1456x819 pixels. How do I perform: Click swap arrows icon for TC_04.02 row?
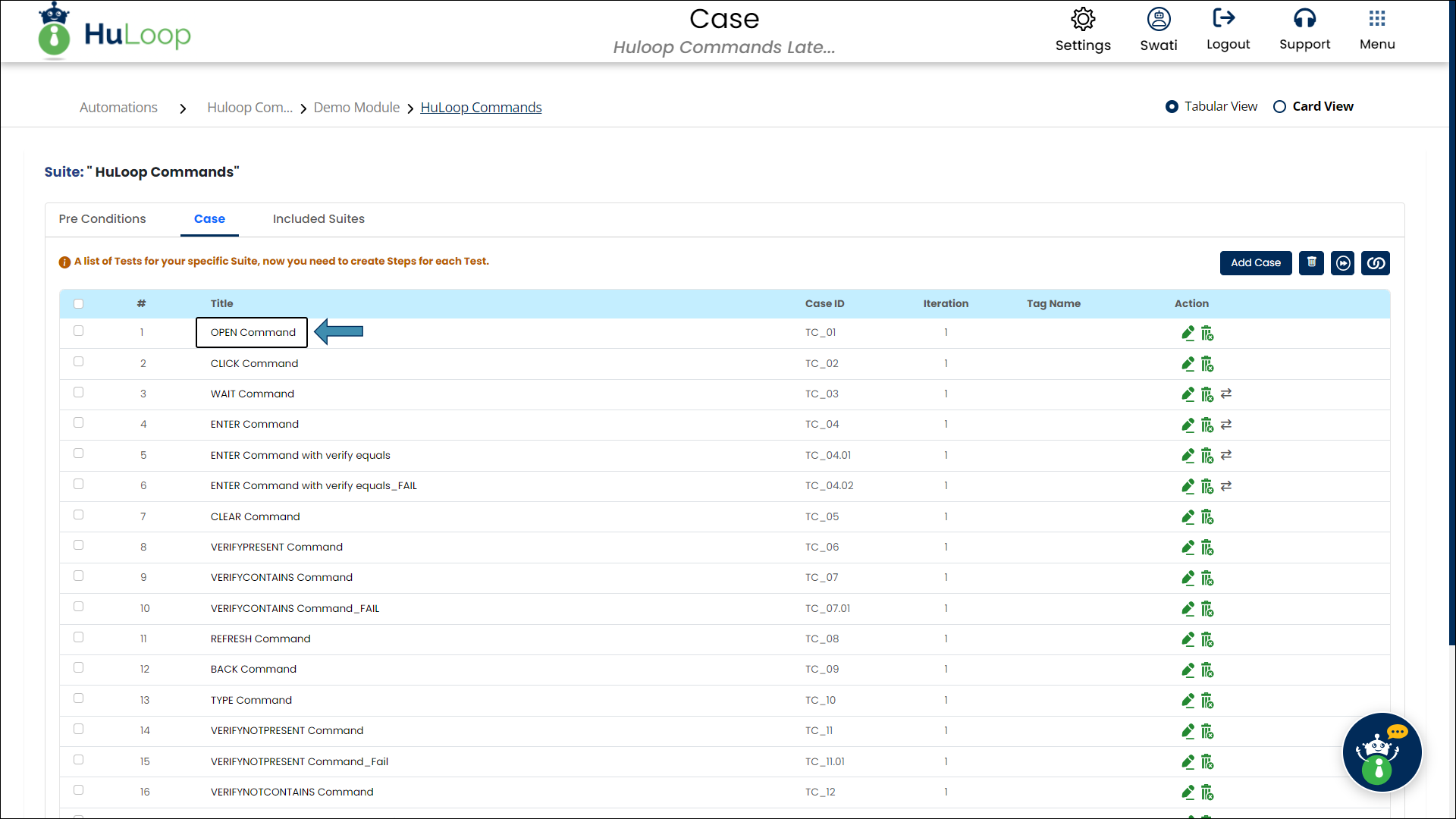(x=1226, y=485)
